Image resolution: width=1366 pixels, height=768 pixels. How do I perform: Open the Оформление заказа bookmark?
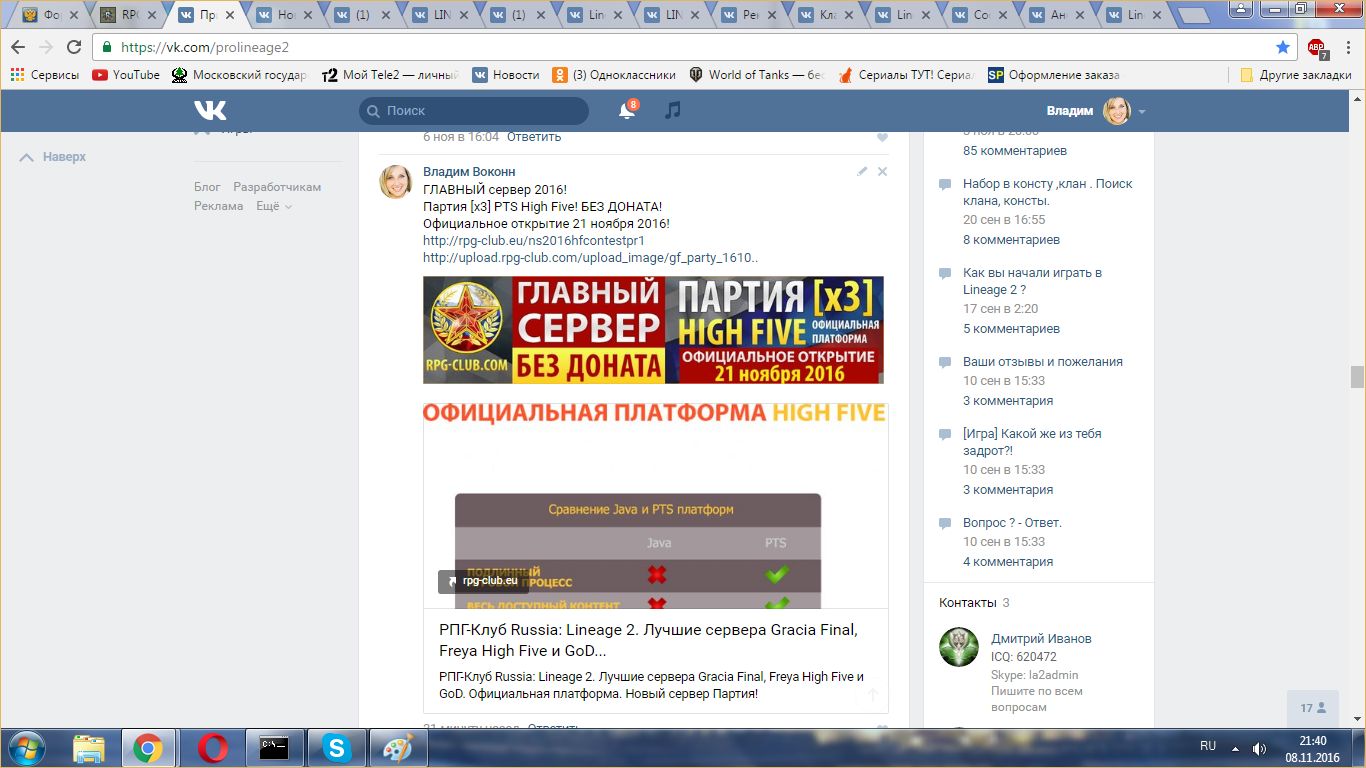(1054, 75)
